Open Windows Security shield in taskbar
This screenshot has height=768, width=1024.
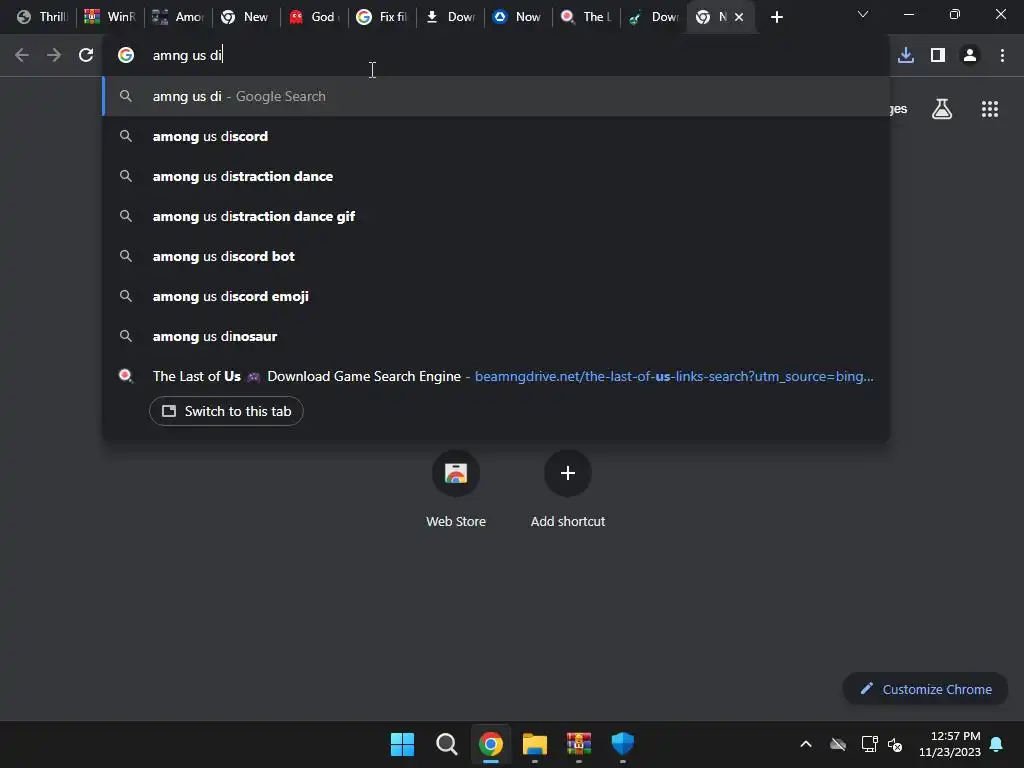click(622, 744)
